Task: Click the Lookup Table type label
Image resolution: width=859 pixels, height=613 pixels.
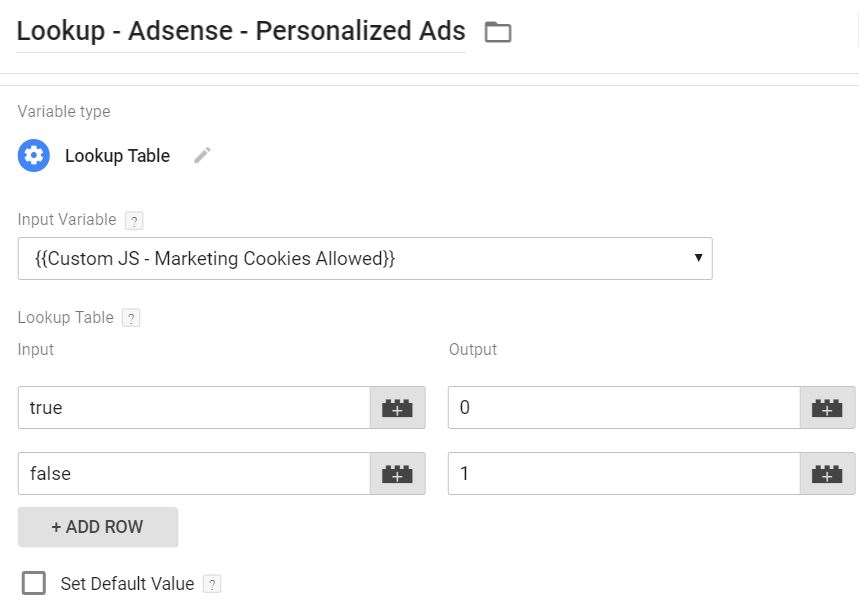Action: click(117, 156)
